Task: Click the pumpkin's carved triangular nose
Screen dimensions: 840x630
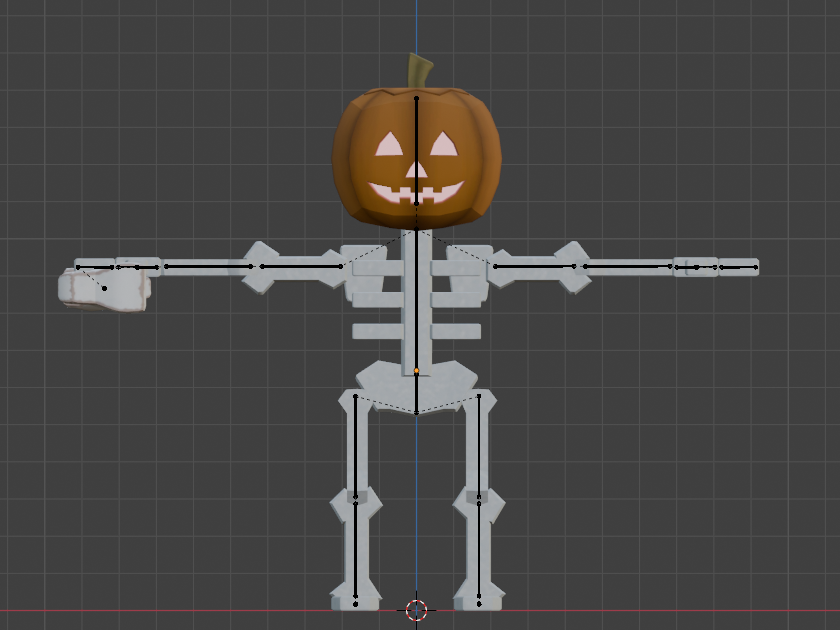Action: coord(416,170)
